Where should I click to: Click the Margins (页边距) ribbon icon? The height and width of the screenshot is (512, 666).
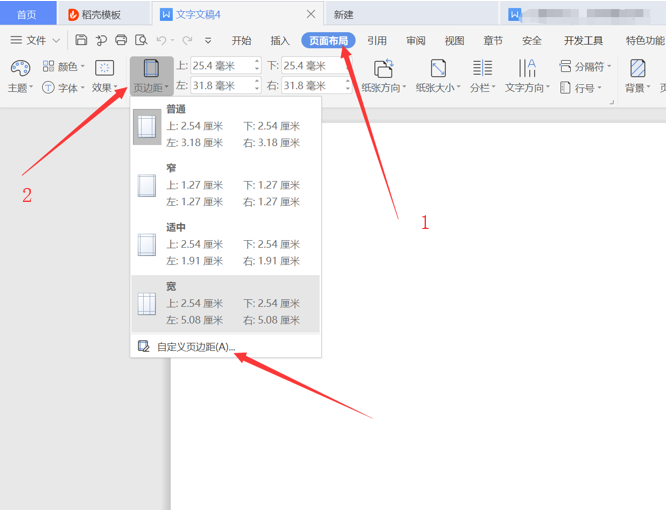tap(151, 68)
